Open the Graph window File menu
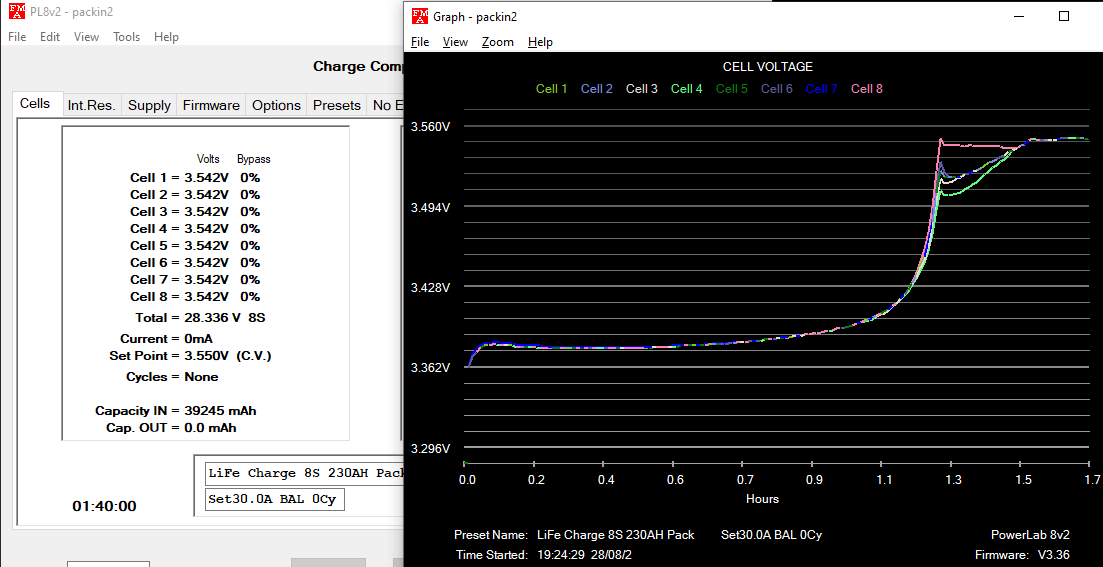Image resolution: width=1103 pixels, height=567 pixels. [420, 42]
